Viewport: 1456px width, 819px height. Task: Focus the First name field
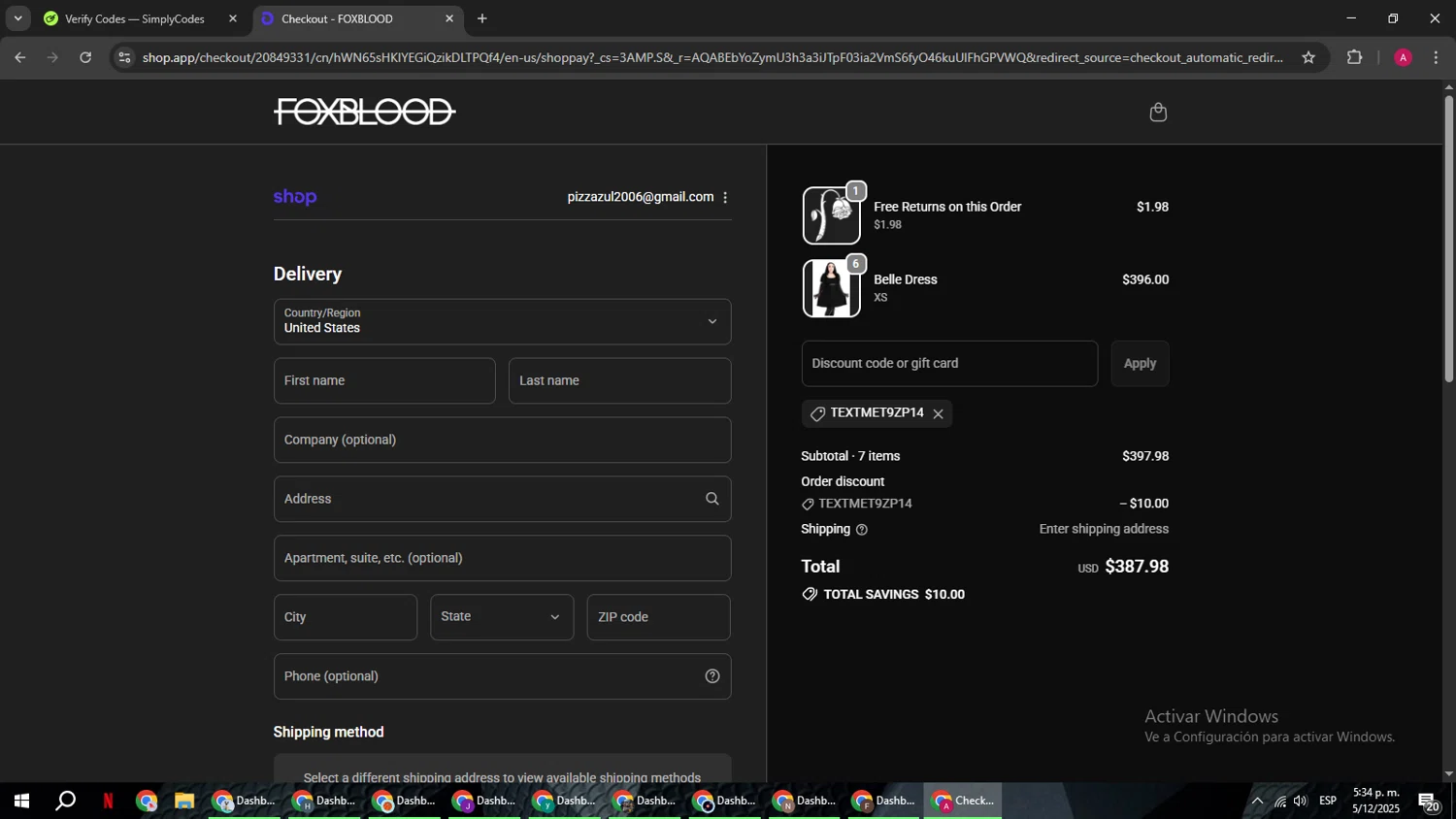[384, 380]
